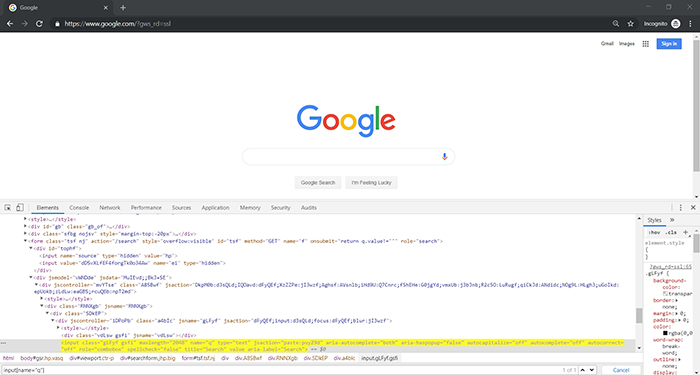The height and width of the screenshot is (375, 700).
Task: Click the browser address bar URL
Action: click(118, 24)
